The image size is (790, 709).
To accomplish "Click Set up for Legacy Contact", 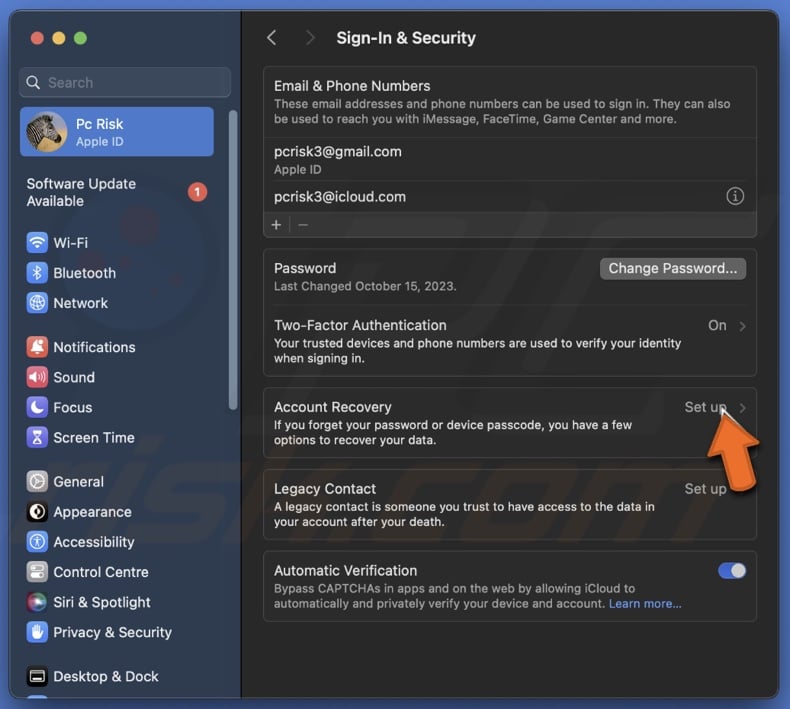I will pos(705,489).
